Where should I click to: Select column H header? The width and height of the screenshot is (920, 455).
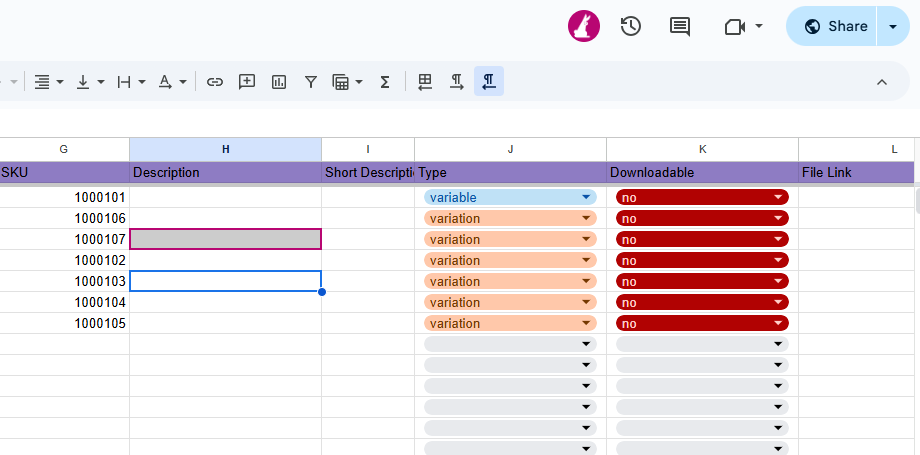(225, 149)
